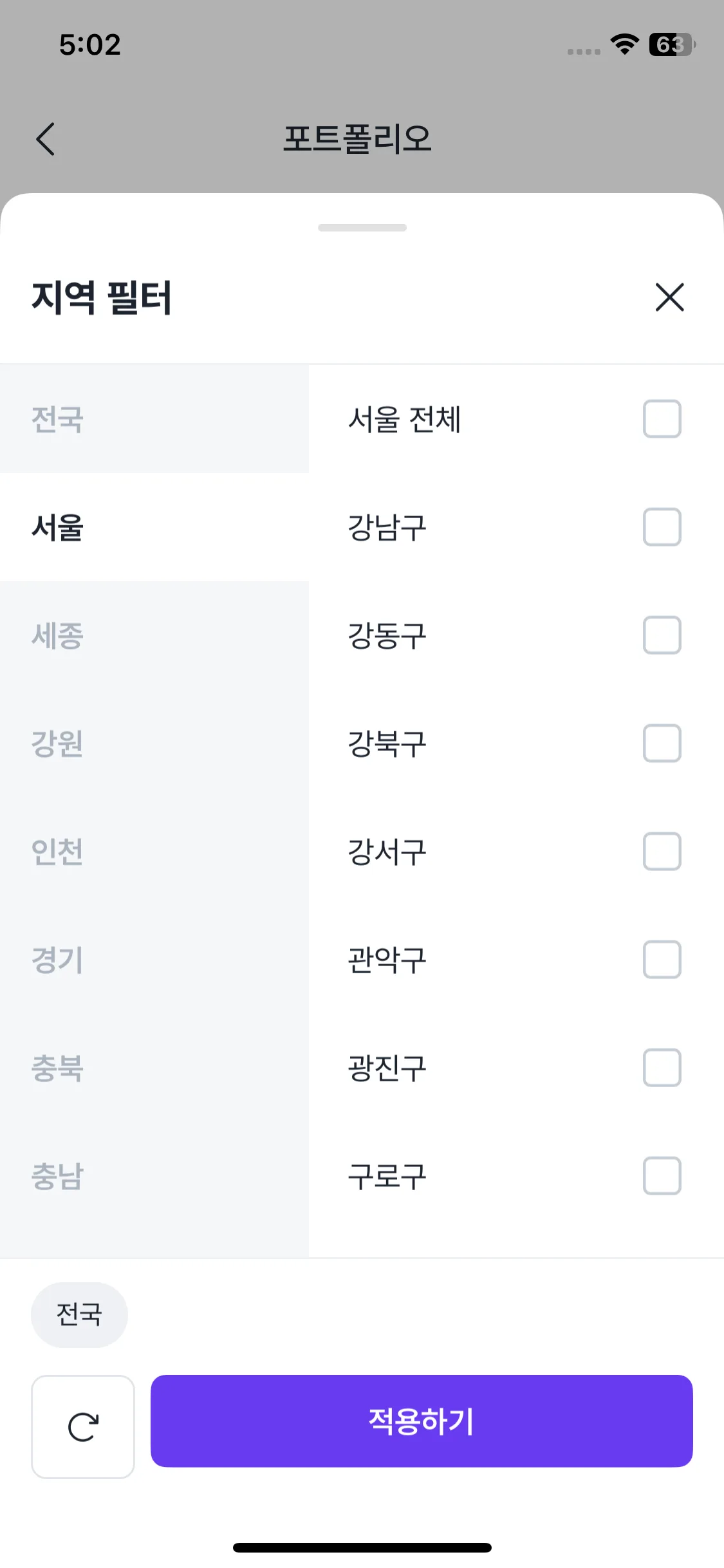724x1568 pixels.
Task: Toggle the 광진구 checkbox
Action: [662, 1068]
